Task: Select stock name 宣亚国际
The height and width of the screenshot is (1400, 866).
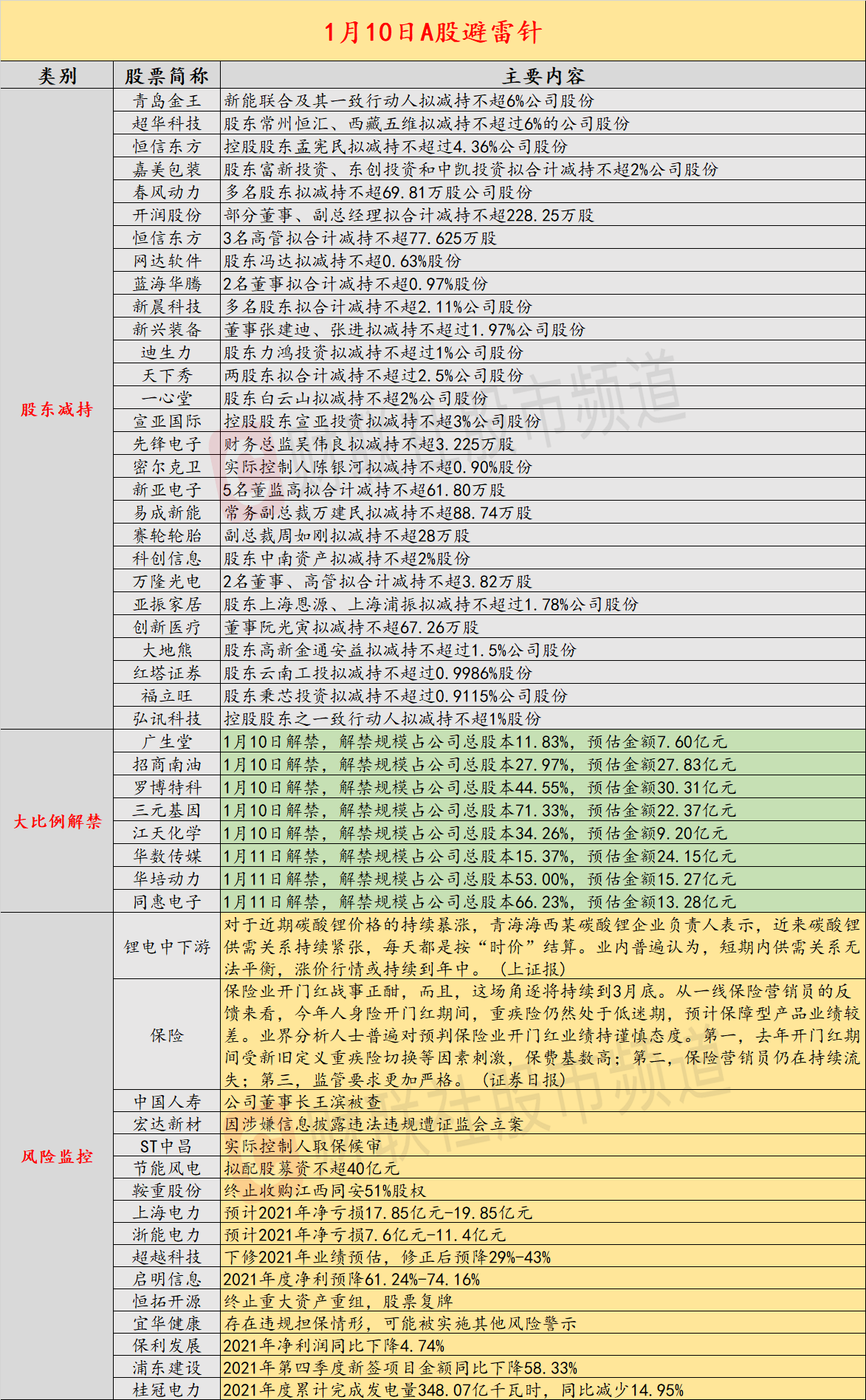Action: coord(167,421)
